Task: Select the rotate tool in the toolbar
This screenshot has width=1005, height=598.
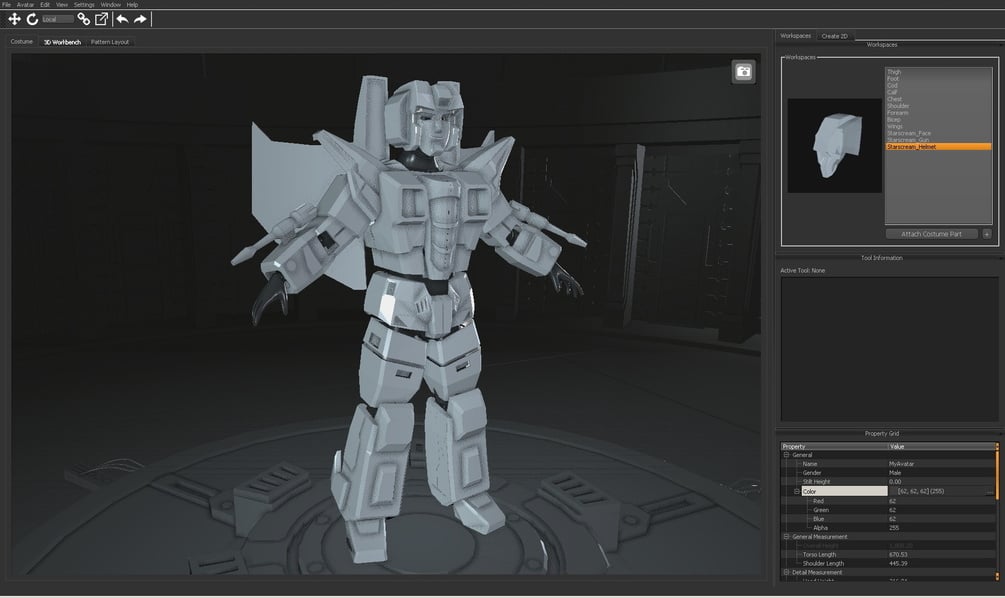Action: pyautogui.click(x=32, y=19)
